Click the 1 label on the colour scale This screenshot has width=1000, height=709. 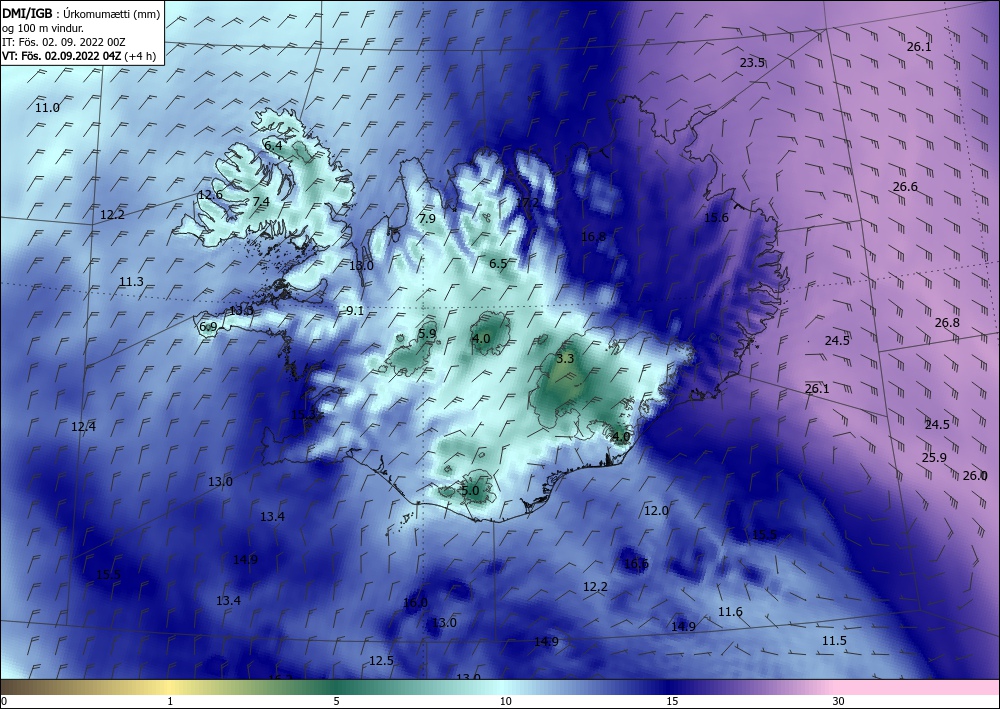point(170,701)
